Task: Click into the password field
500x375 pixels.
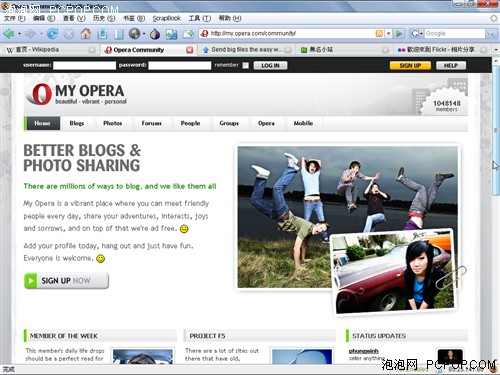Action: (180, 65)
